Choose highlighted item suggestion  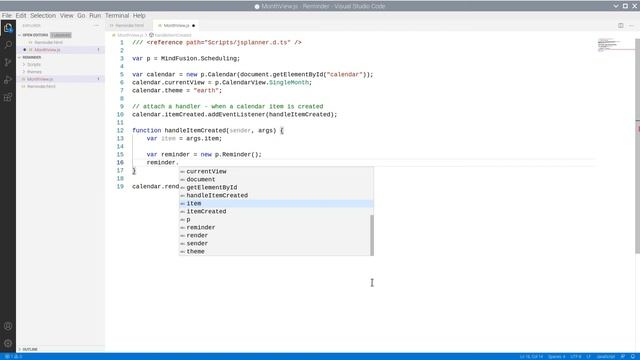coord(276,203)
